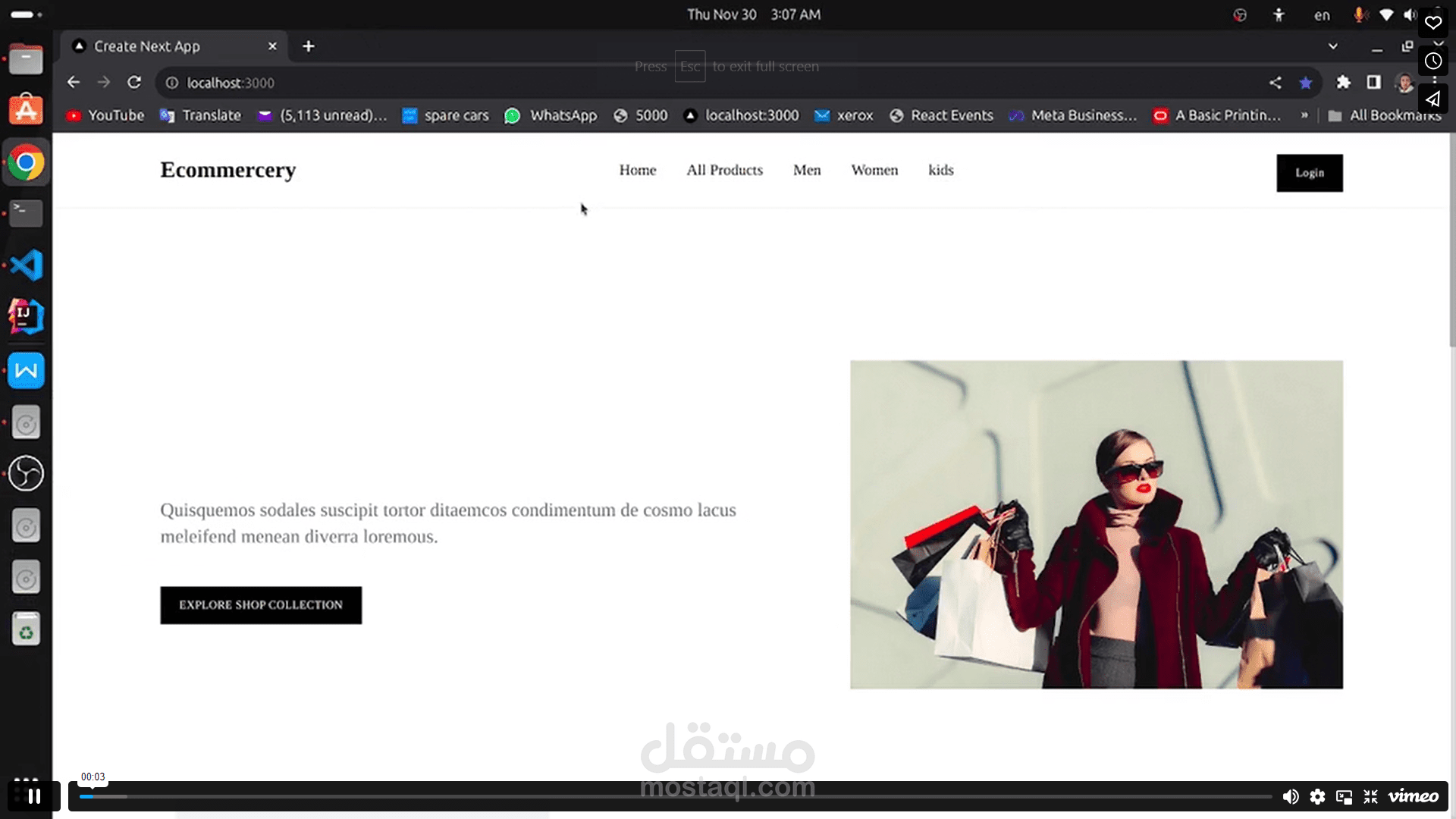Open the Vimeo settings gear
The height and width of the screenshot is (819, 1456).
tap(1318, 796)
